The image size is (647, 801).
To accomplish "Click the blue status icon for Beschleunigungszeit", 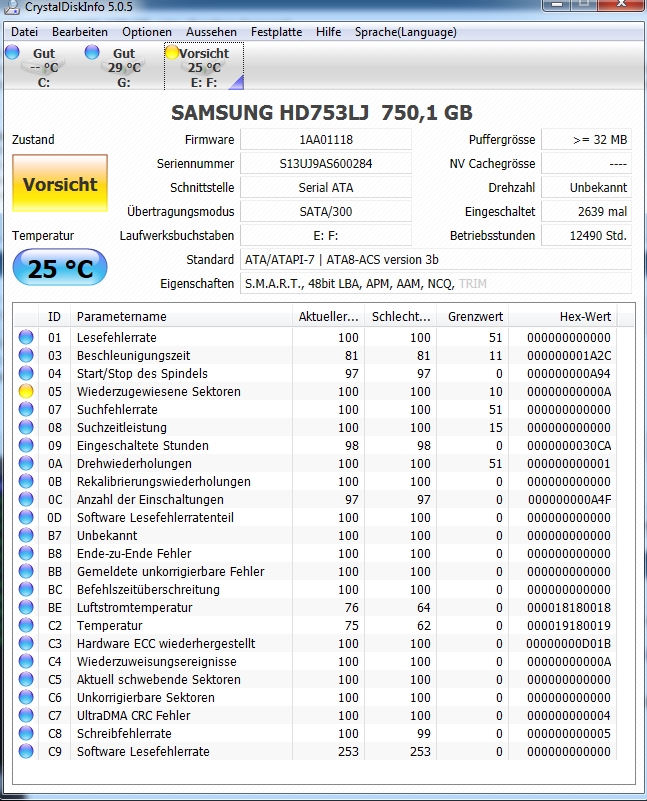I will coord(26,355).
